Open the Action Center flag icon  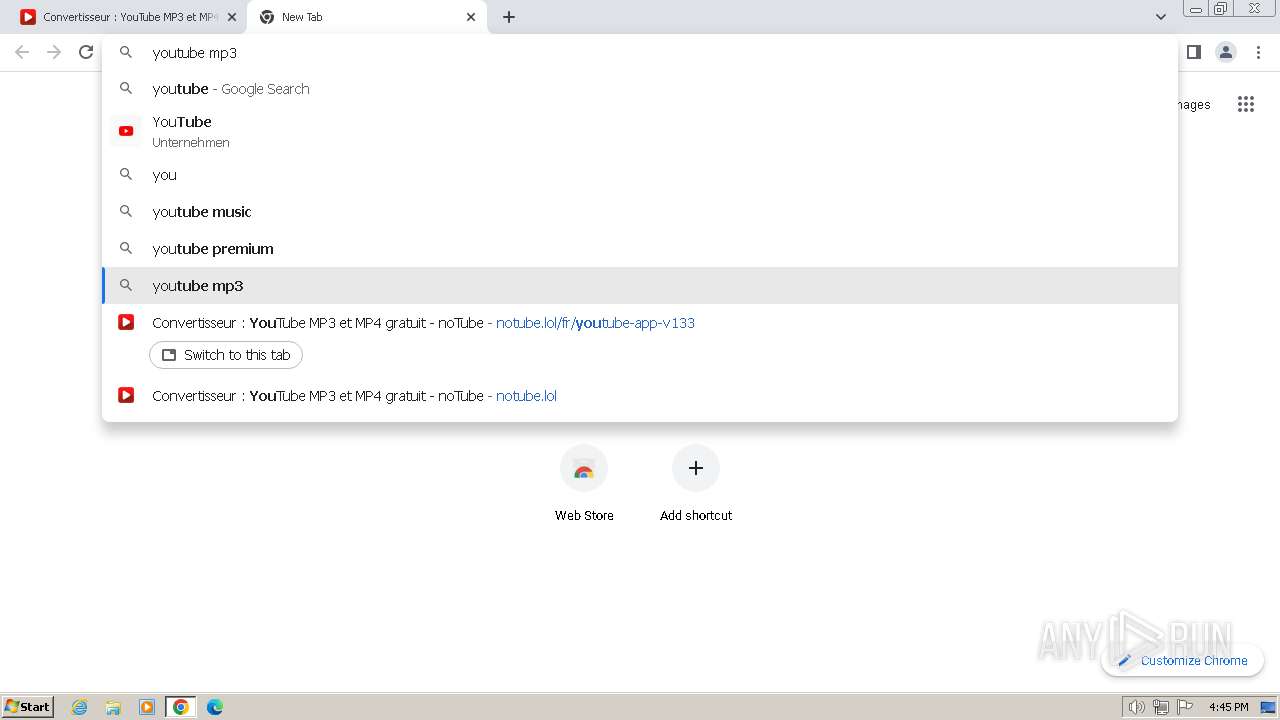pyautogui.click(x=1185, y=707)
